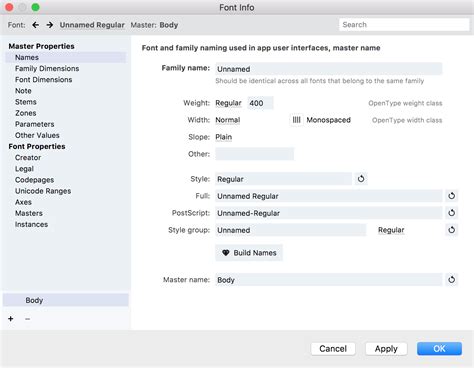Go to next font with right arrow

50,25
